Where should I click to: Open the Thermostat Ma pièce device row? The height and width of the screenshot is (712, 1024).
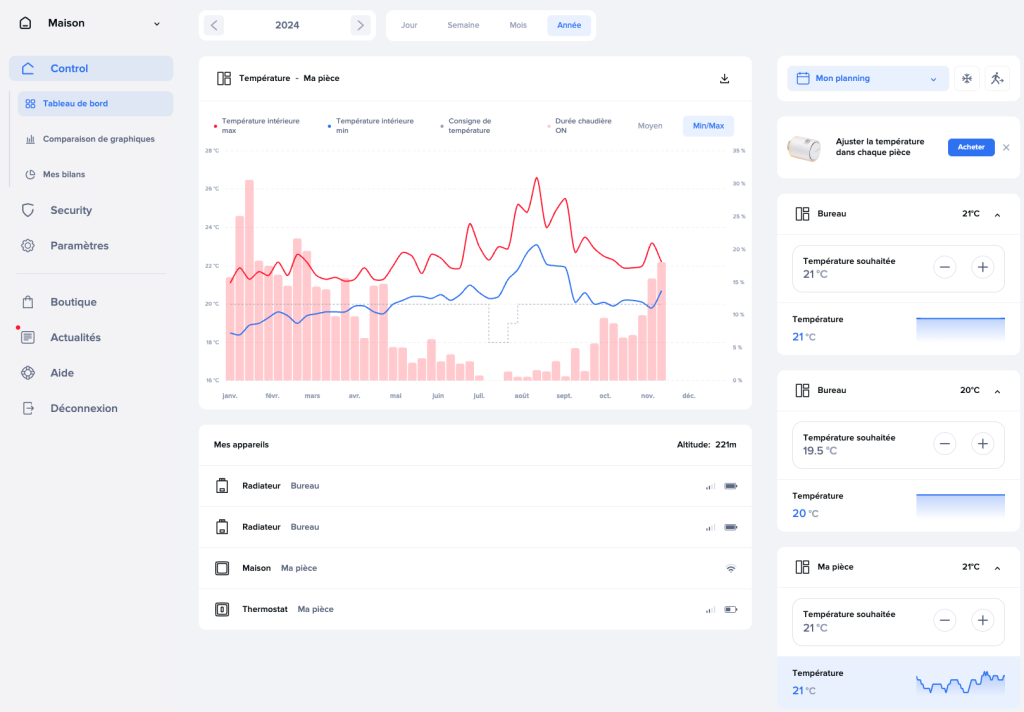475,609
